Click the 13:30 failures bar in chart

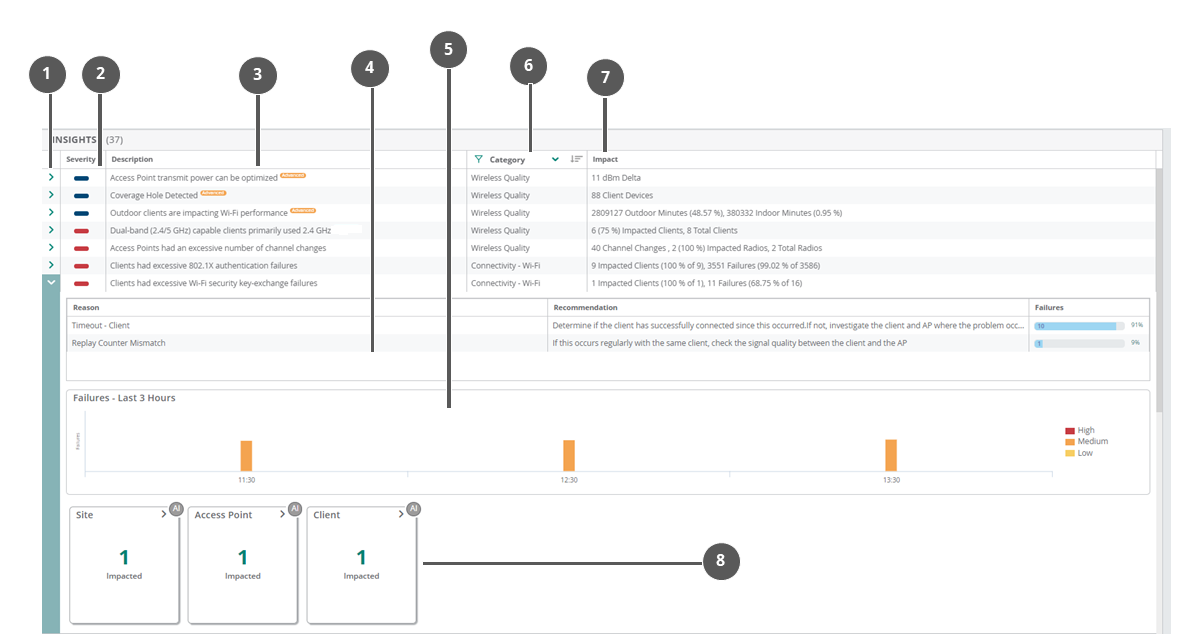point(891,455)
